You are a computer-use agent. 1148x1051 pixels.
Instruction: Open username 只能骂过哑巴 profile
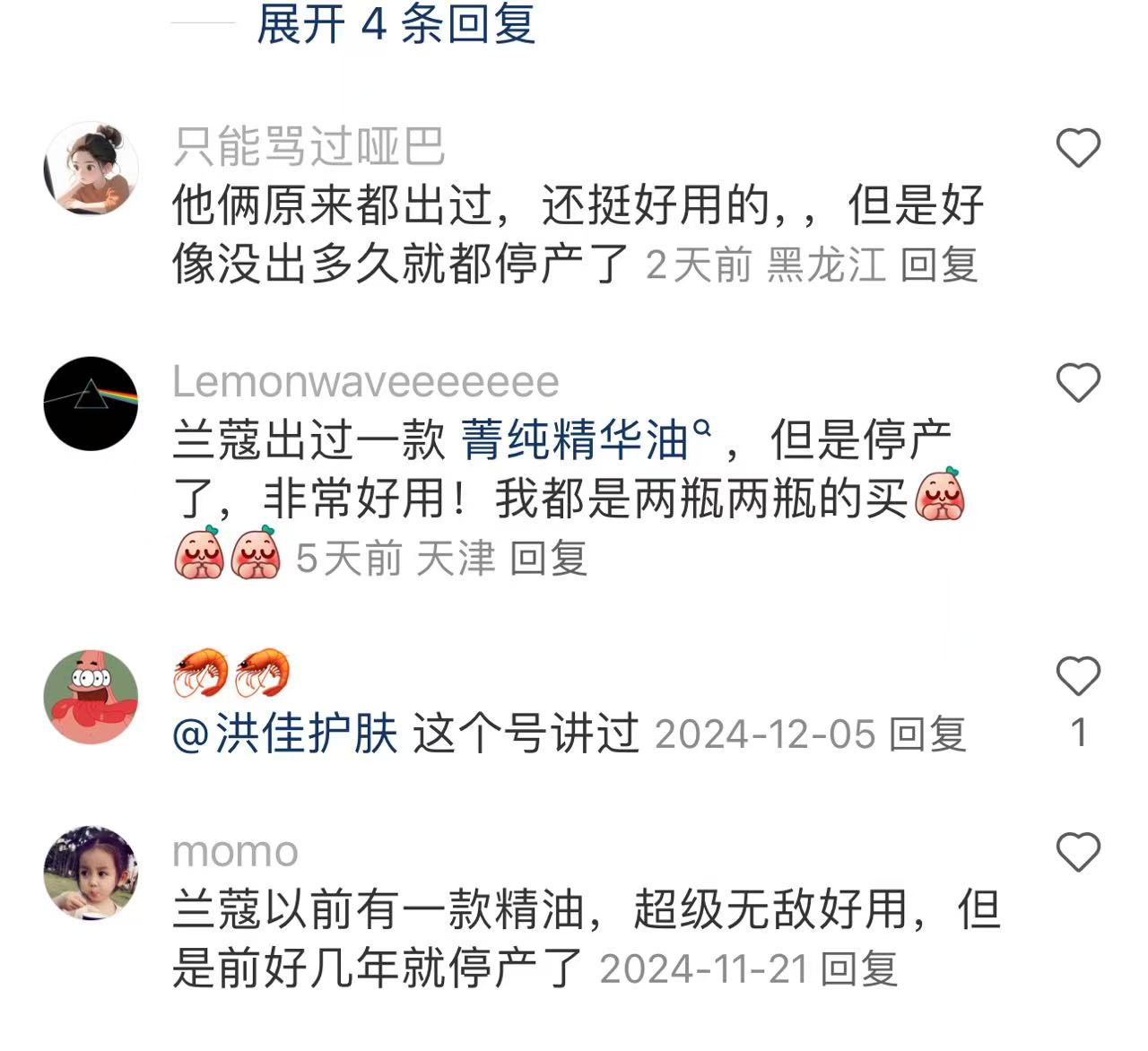[x=309, y=146]
